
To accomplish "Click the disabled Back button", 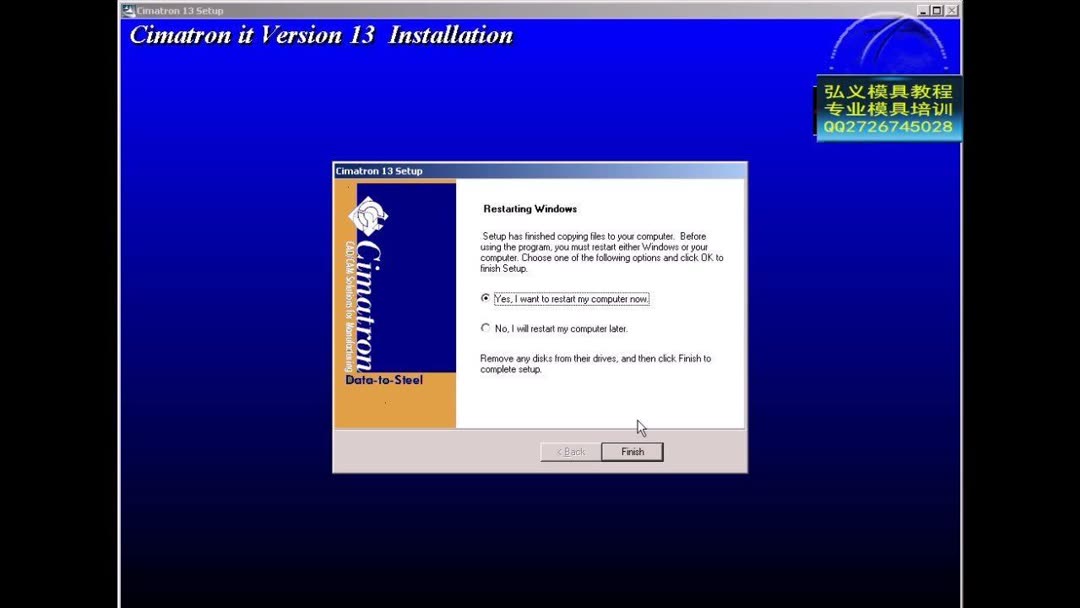I will point(569,451).
